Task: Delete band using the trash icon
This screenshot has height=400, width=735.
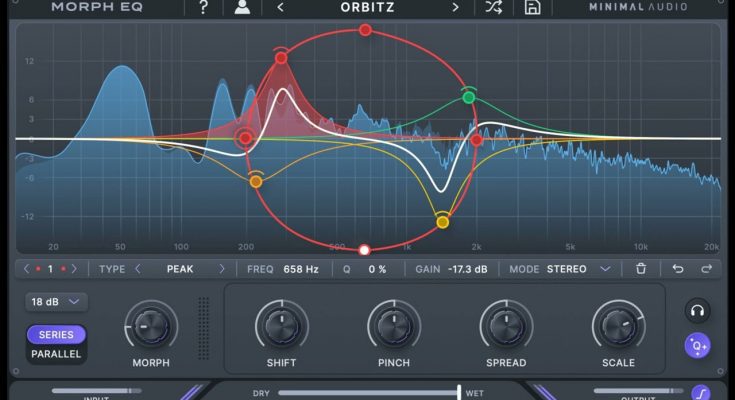Action: (x=641, y=269)
